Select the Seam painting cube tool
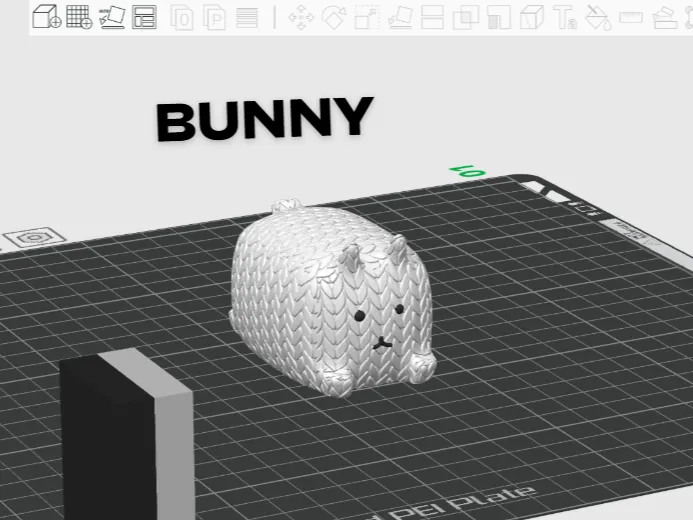The height and width of the screenshot is (520, 693). (531, 18)
